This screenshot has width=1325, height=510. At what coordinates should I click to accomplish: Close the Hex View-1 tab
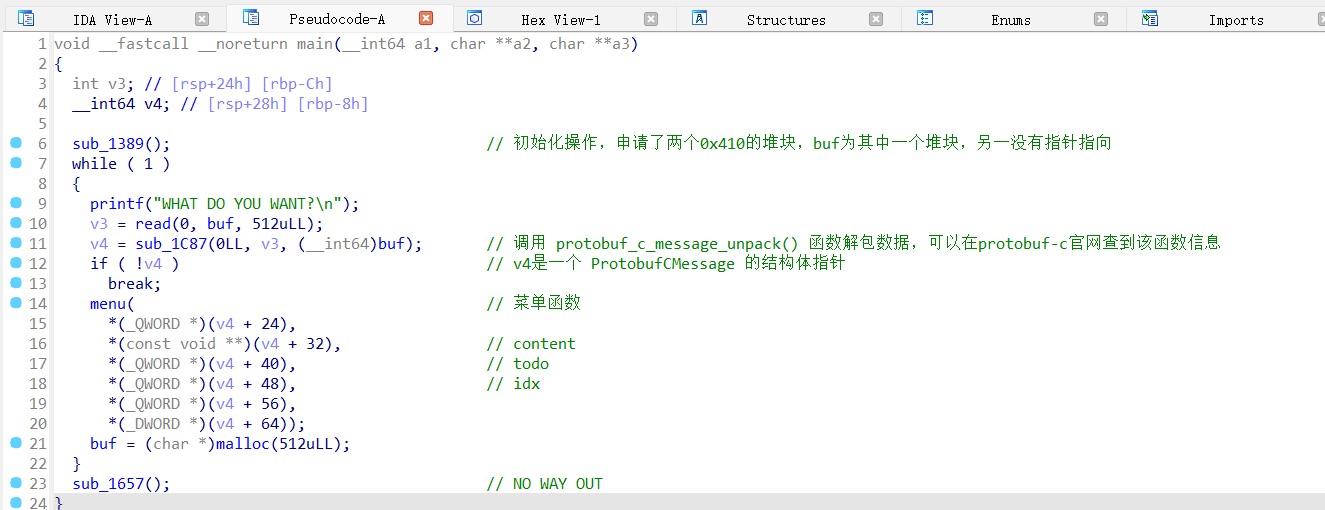tap(651, 19)
